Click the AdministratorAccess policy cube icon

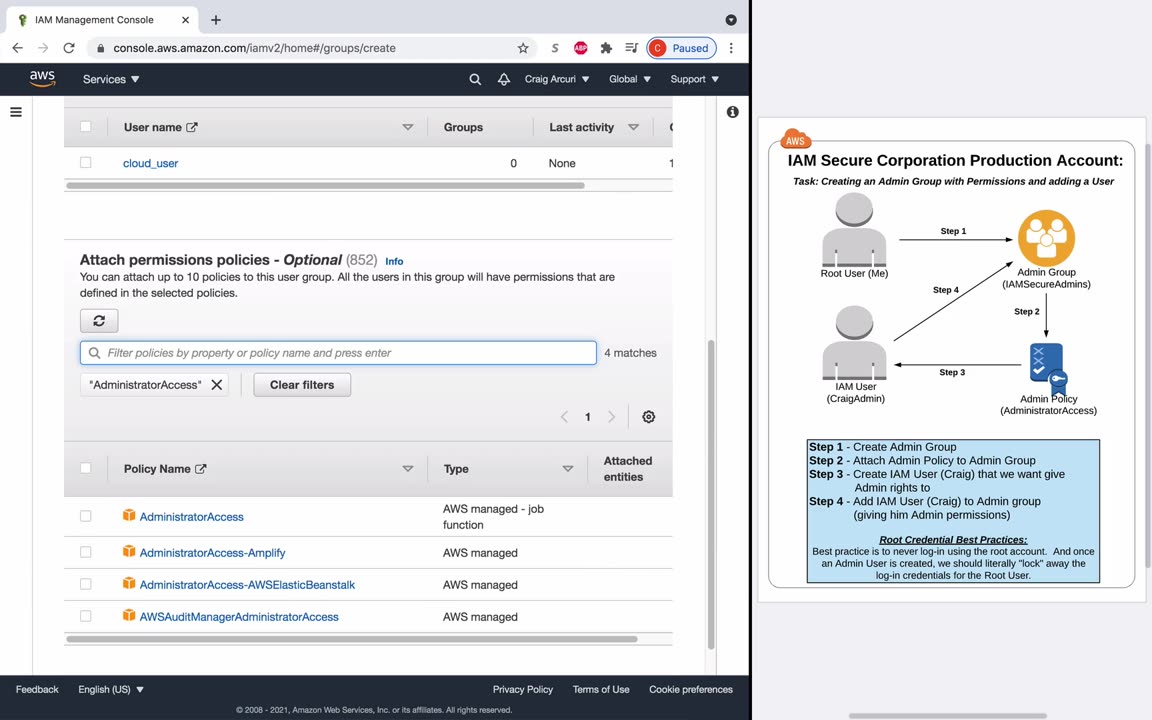click(129, 515)
